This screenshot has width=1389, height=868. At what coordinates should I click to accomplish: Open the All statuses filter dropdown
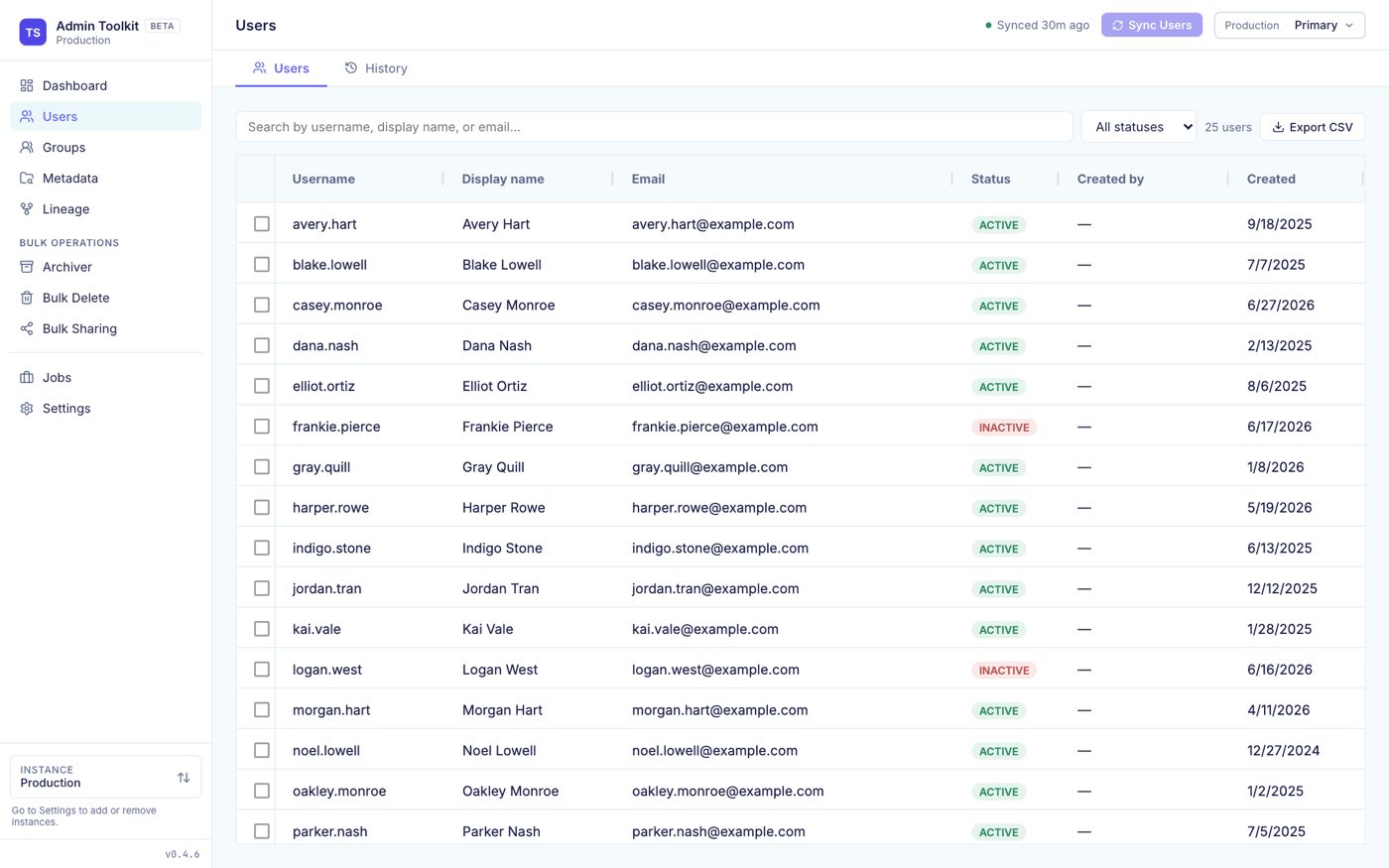1138,127
